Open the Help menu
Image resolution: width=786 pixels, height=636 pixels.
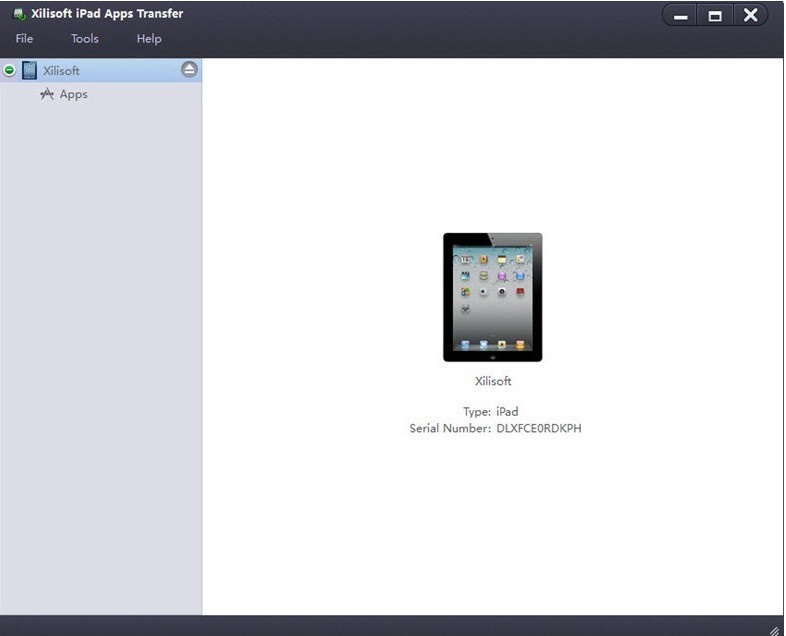click(x=149, y=39)
